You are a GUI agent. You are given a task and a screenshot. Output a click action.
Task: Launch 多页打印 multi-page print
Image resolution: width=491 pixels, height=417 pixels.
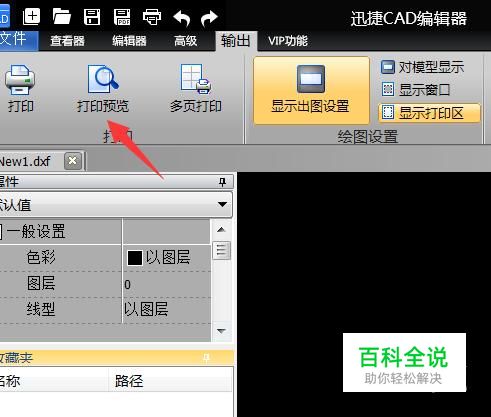click(x=196, y=89)
